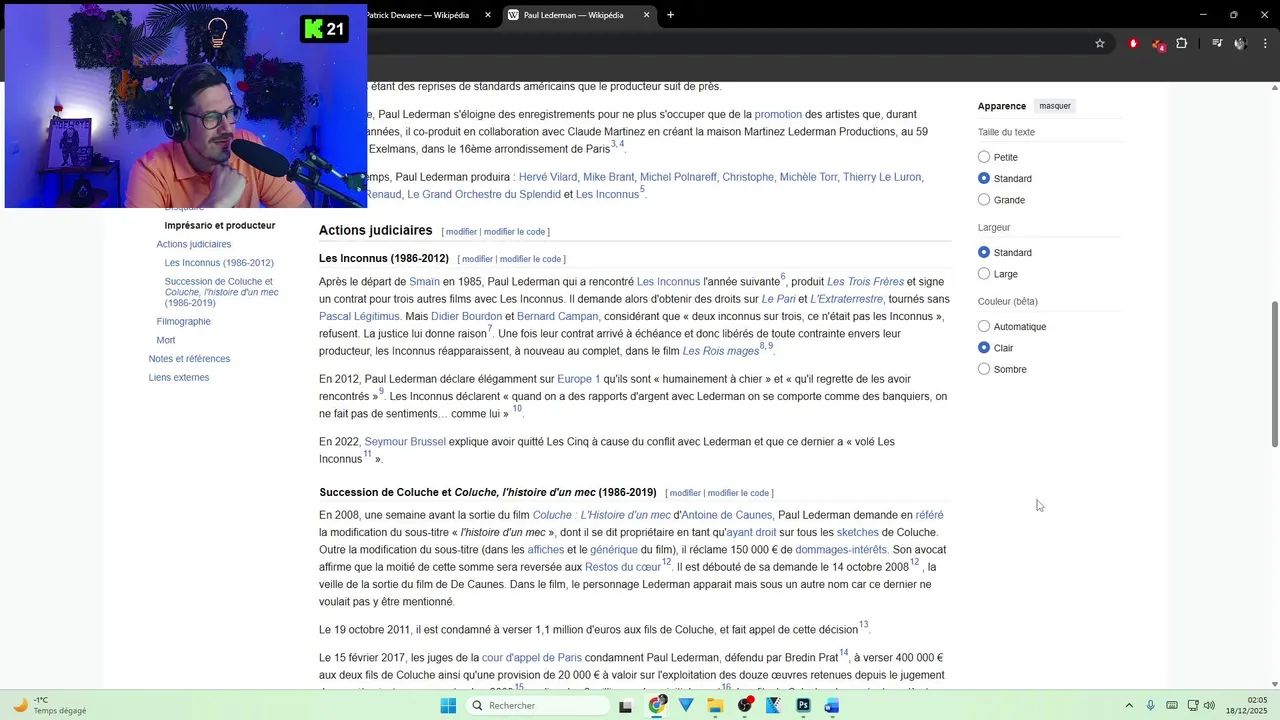Jump to Les Inconnus (1986-2012) in the sidebar
Screen dimensions: 1280x720
[219, 263]
